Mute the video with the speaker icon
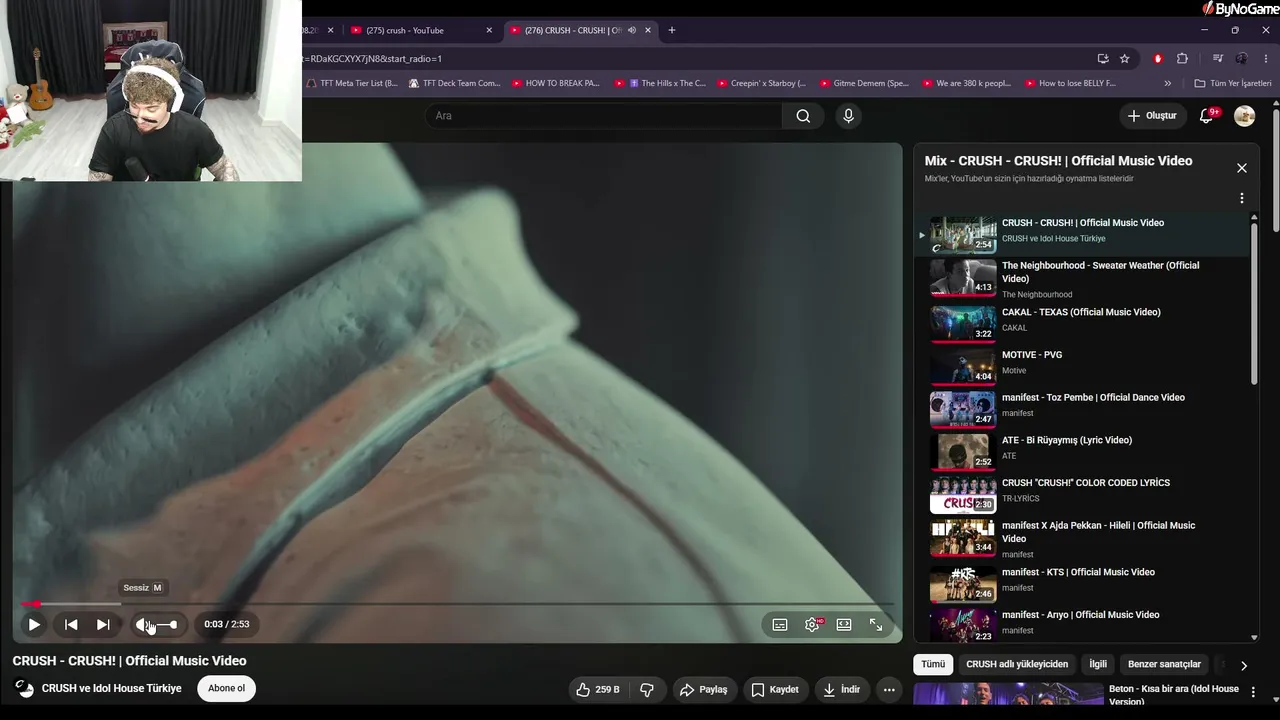This screenshot has height=720, width=1280. pyautogui.click(x=144, y=624)
